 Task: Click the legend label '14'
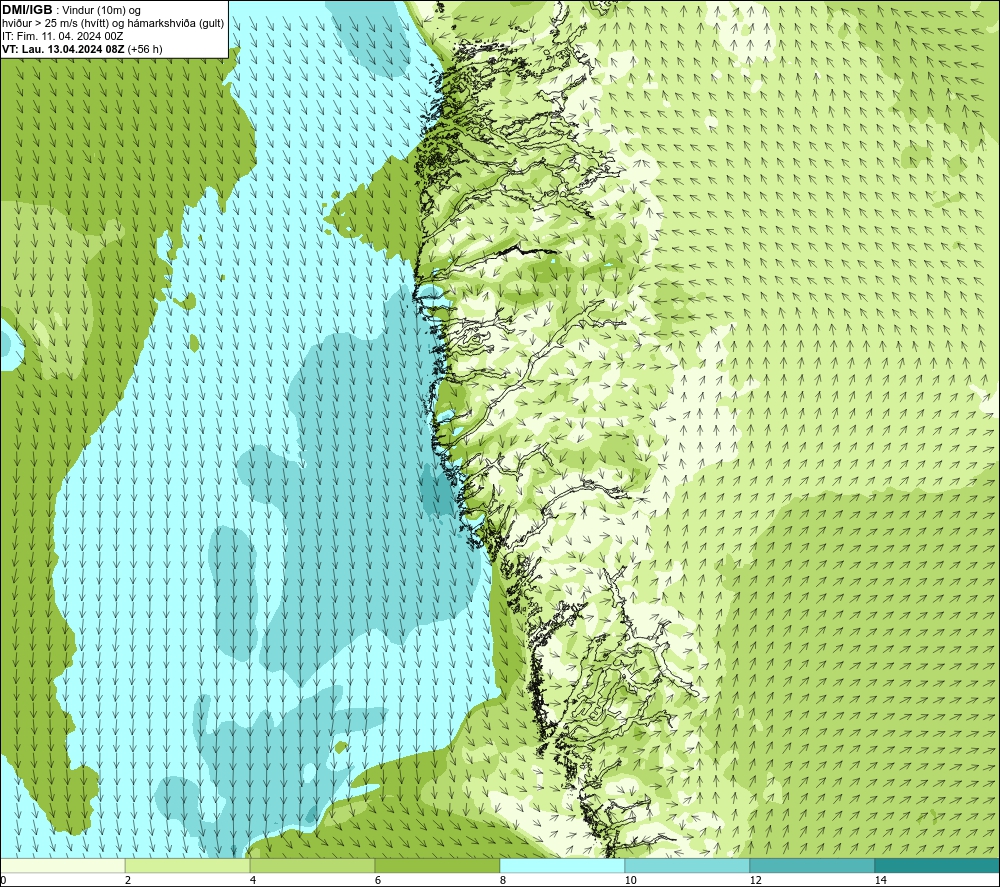point(880,881)
